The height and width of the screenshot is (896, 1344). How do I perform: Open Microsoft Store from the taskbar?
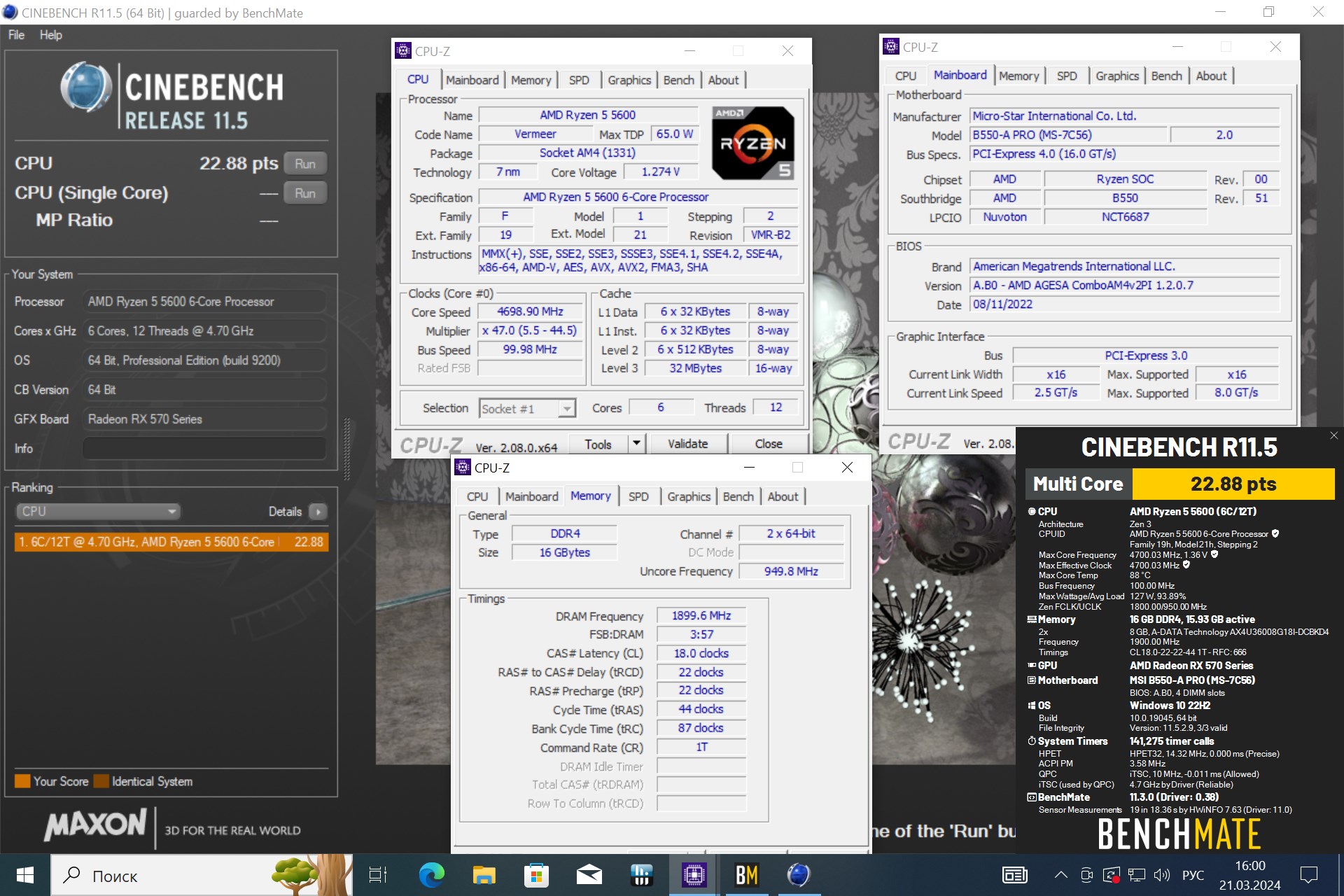536,875
